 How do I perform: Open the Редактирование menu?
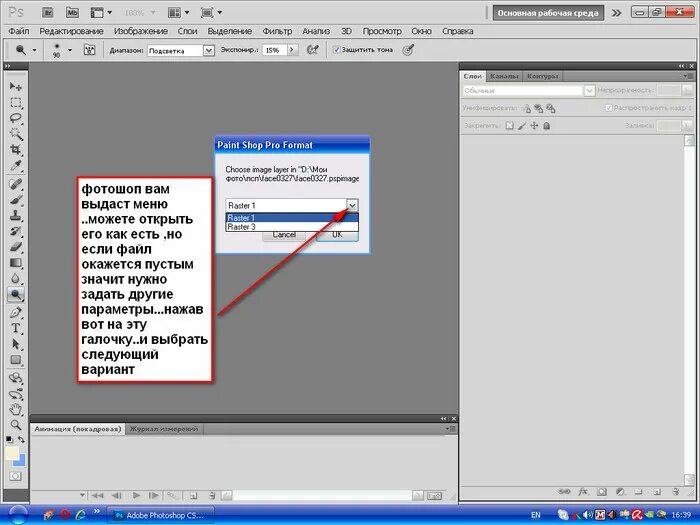click(x=71, y=31)
